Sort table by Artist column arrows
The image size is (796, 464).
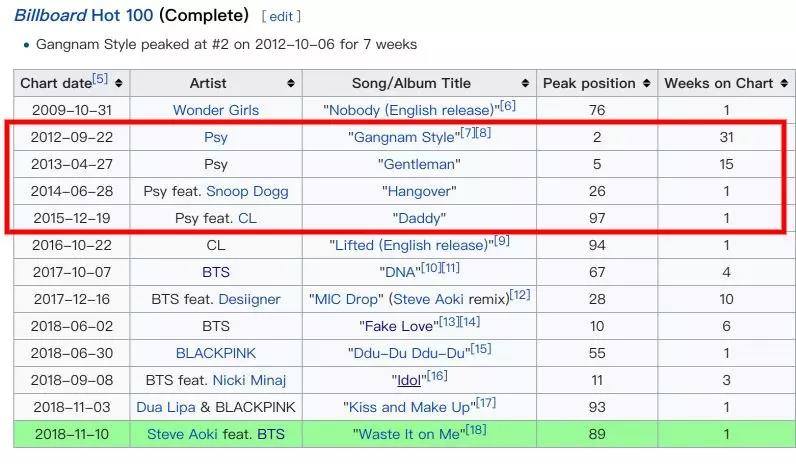291,83
